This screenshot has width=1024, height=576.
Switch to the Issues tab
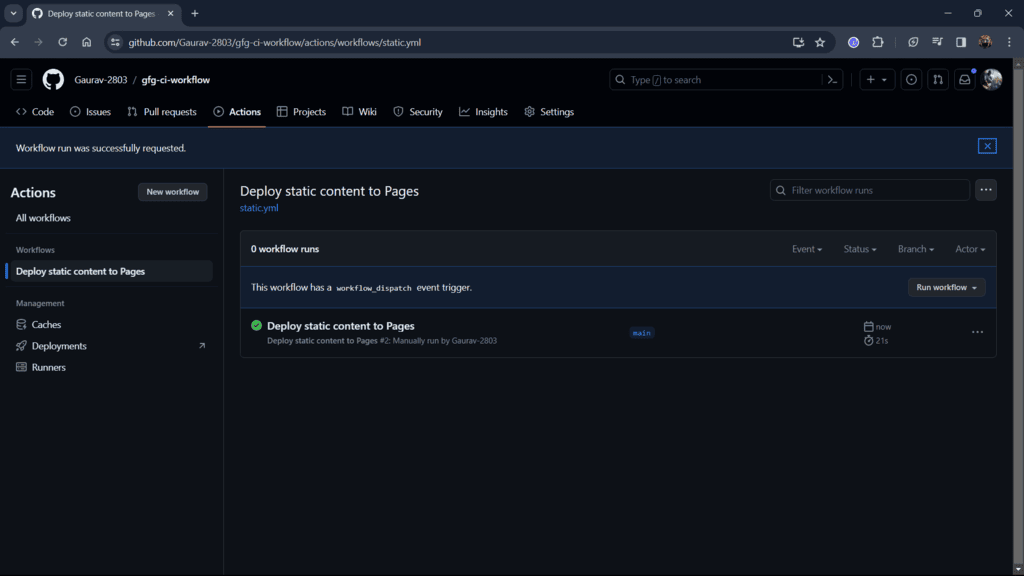[x=90, y=112]
